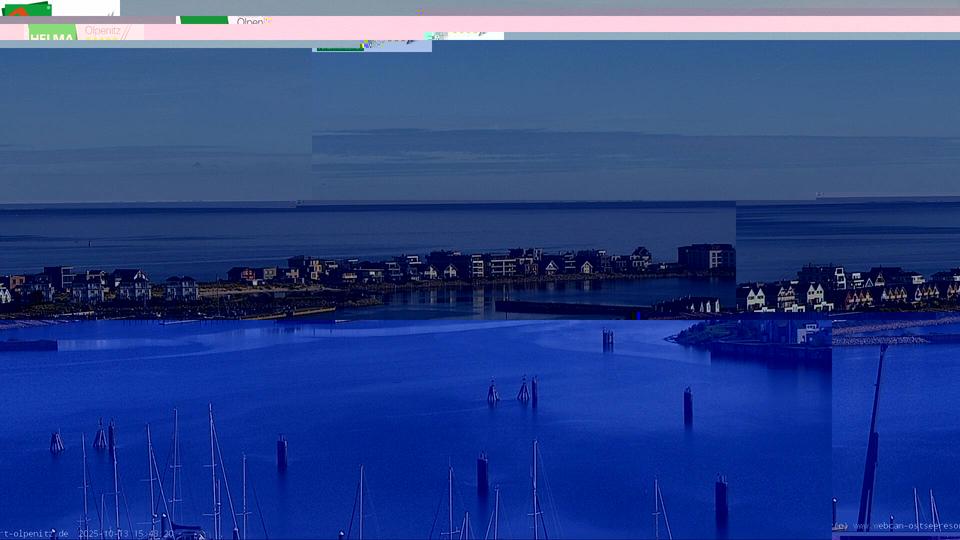Click the Olpenitz text beside HELMA logo
Screen dimensions: 960x540
click(x=106, y=32)
